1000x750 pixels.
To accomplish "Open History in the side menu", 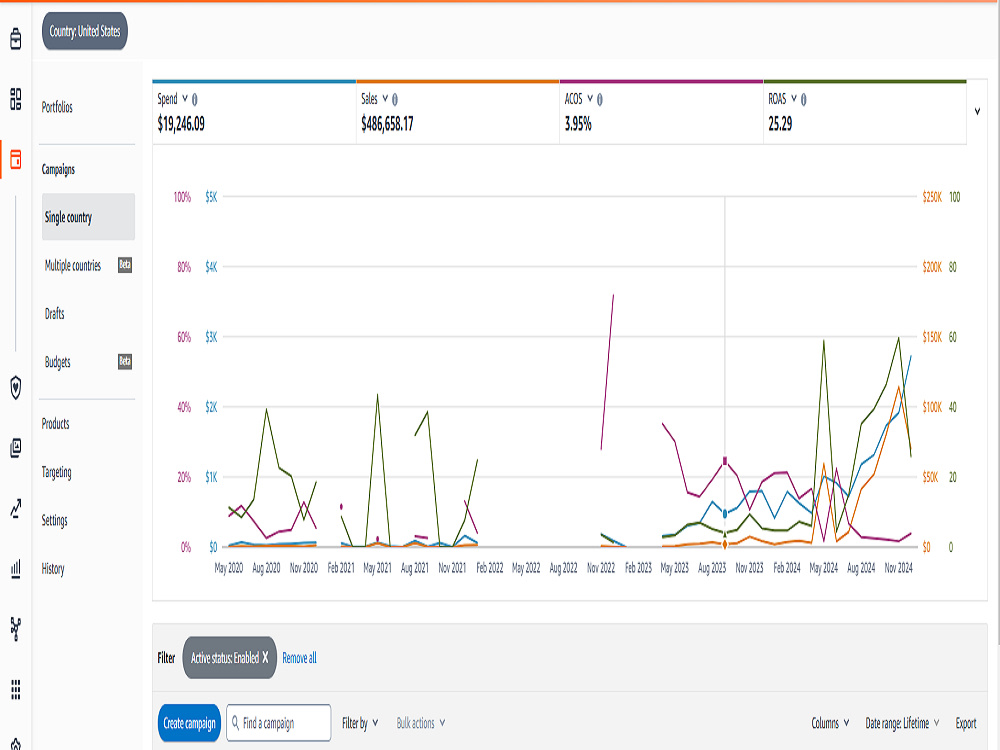I will coord(53,568).
